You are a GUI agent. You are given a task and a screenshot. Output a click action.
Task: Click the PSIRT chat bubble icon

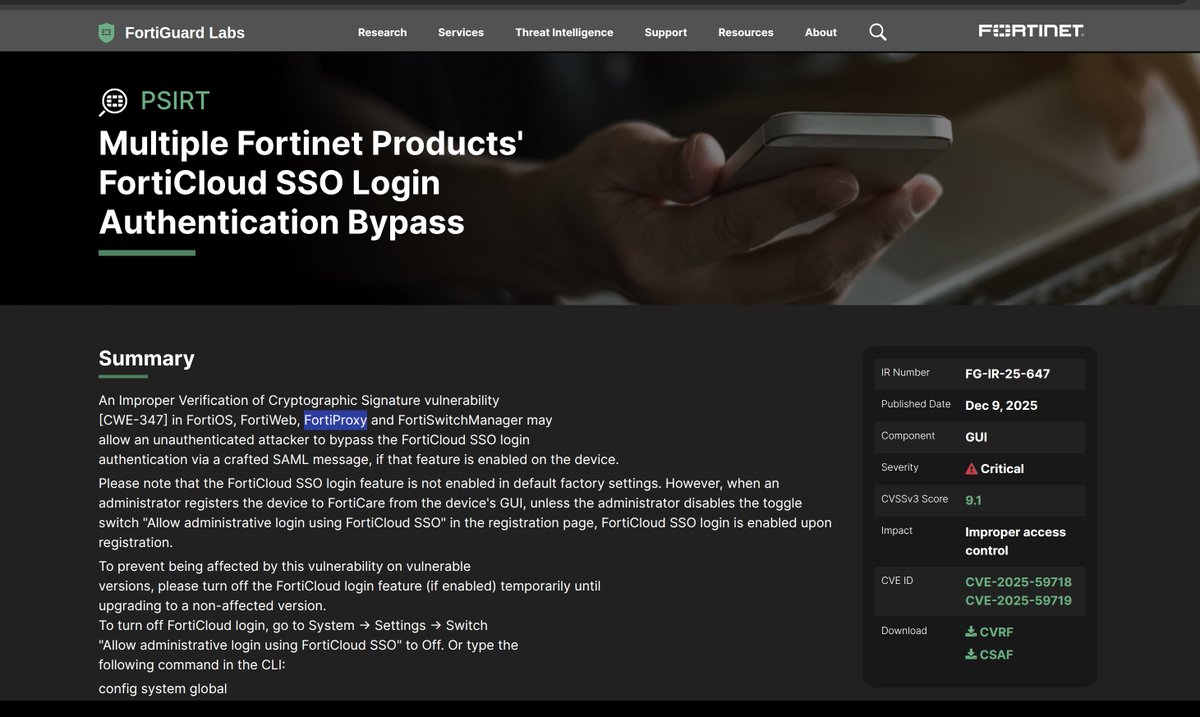[x=114, y=102]
